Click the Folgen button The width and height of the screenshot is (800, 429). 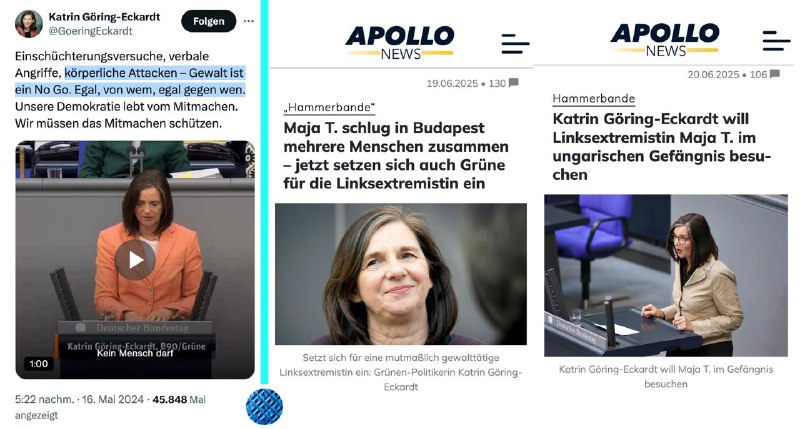[x=209, y=21]
